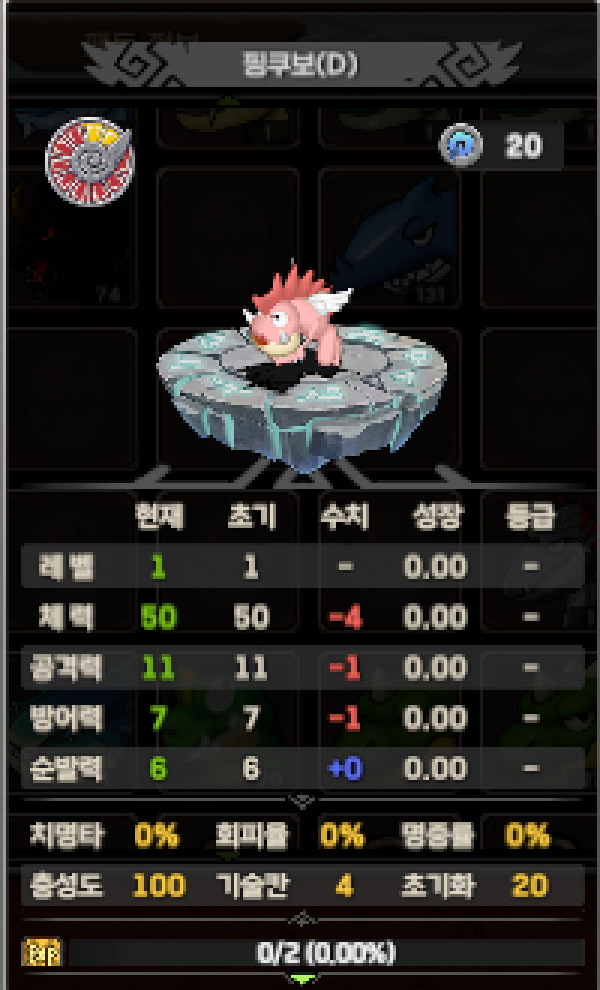The height and width of the screenshot is (990, 600).
Task: Click the 성장 column header
Action: (436, 516)
